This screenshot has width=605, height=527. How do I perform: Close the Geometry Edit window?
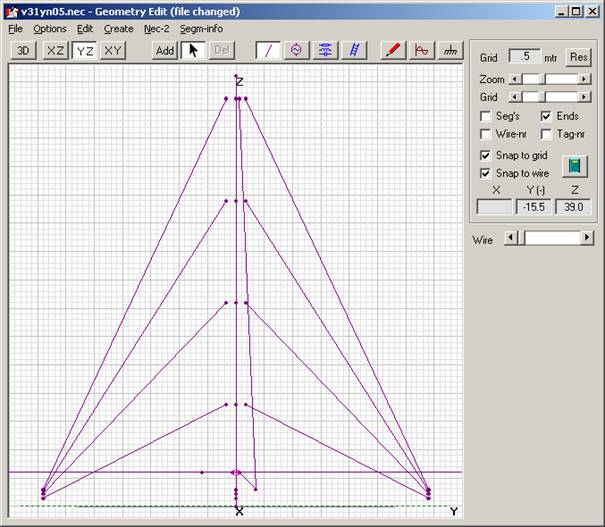591,12
